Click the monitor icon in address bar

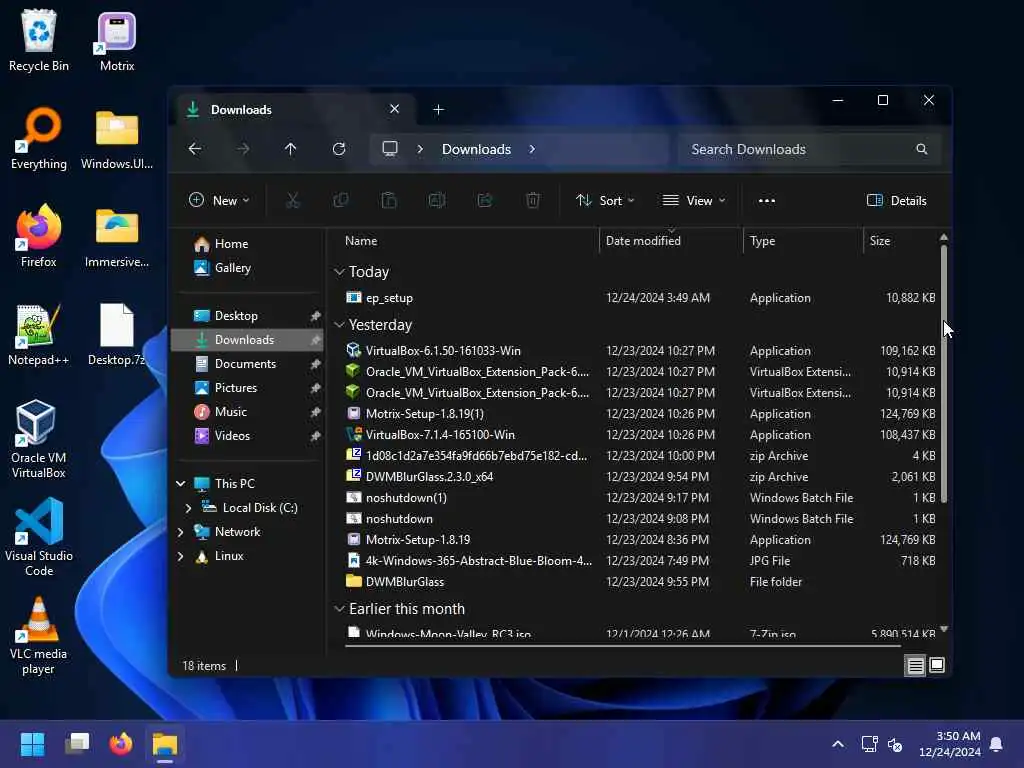coord(390,149)
